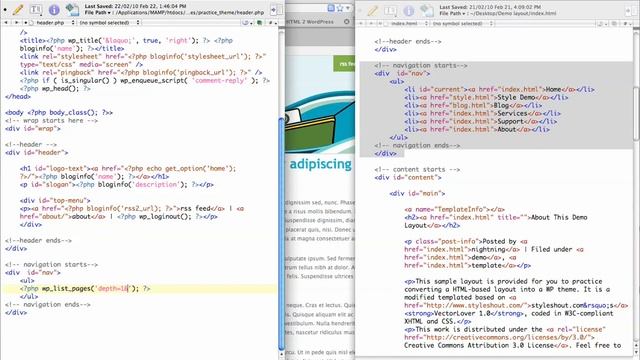Click the <div id="top-menu"> line

(55, 200)
